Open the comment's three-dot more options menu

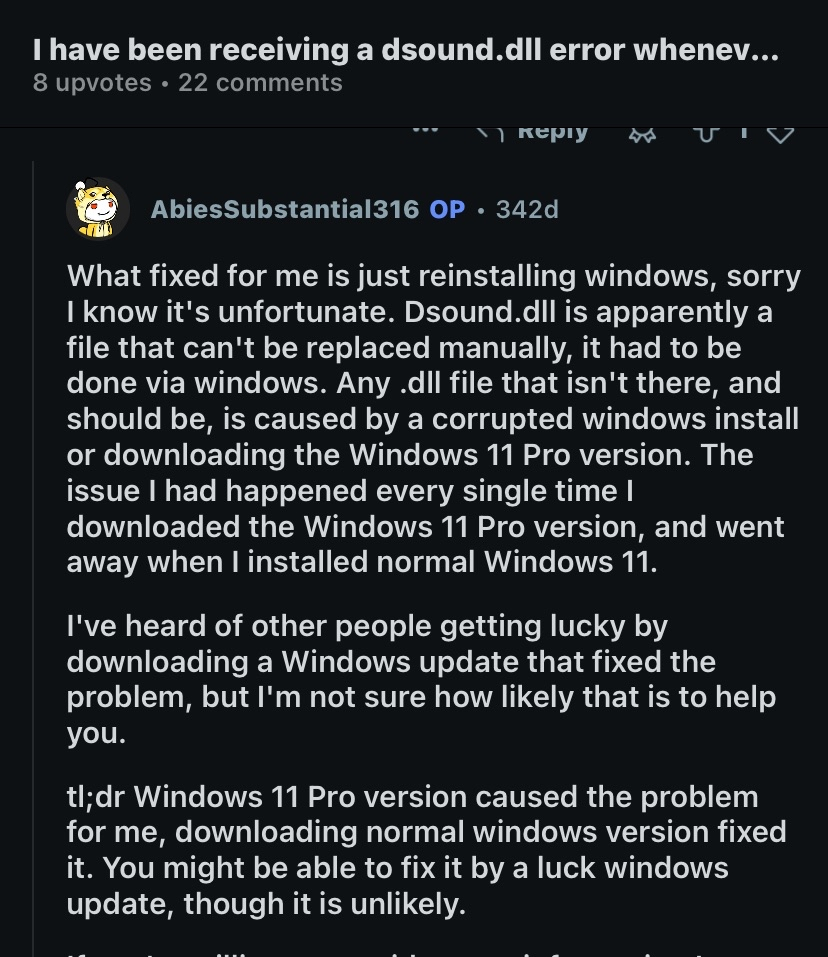tap(425, 131)
